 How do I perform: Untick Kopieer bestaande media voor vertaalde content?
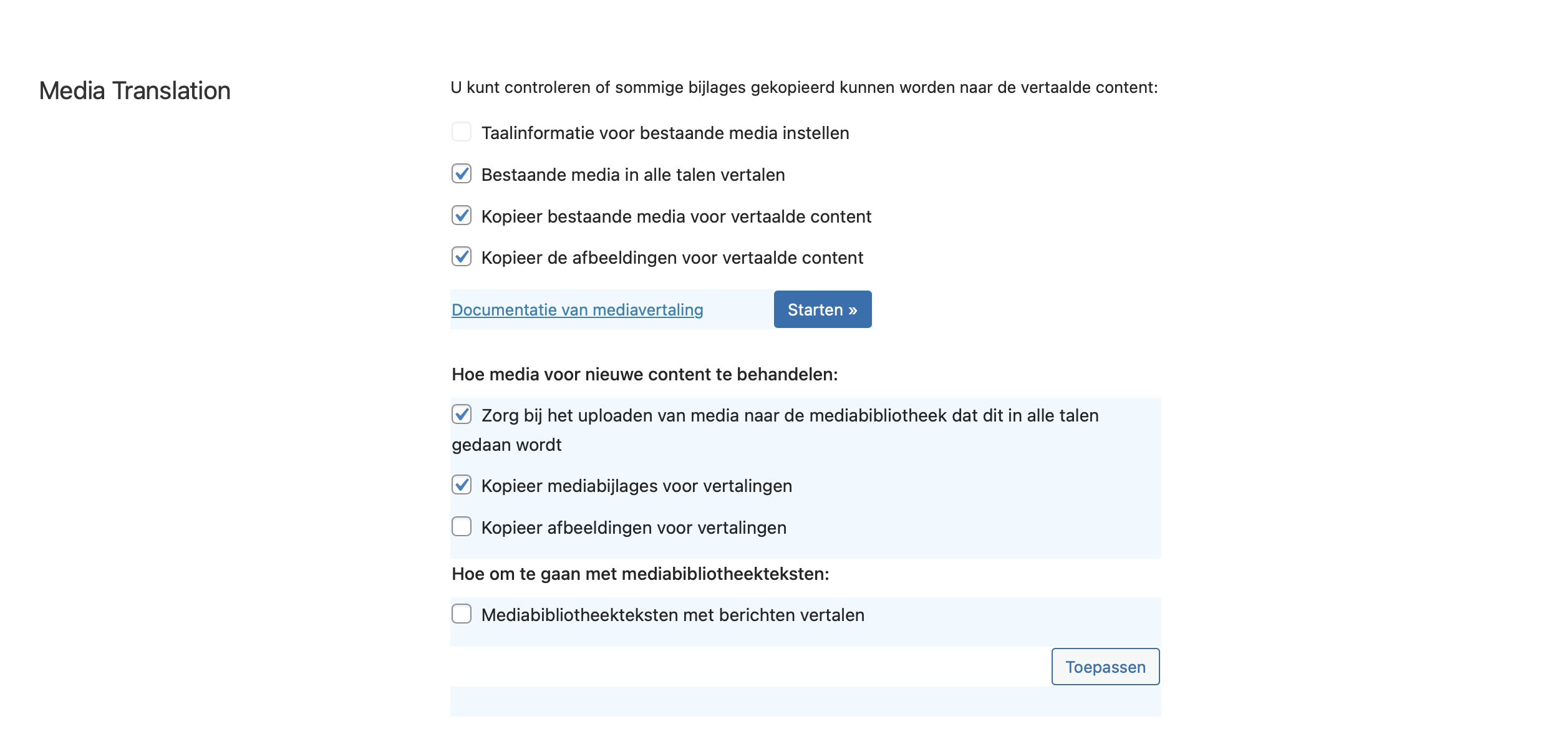pyautogui.click(x=462, y=216)
